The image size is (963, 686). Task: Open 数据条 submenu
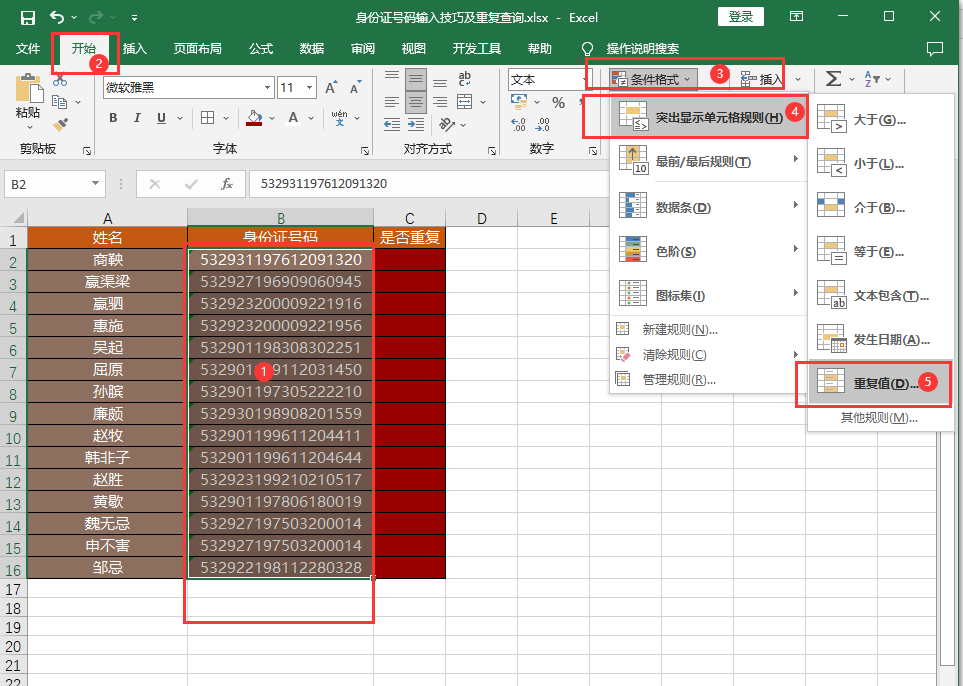[709, 207]
